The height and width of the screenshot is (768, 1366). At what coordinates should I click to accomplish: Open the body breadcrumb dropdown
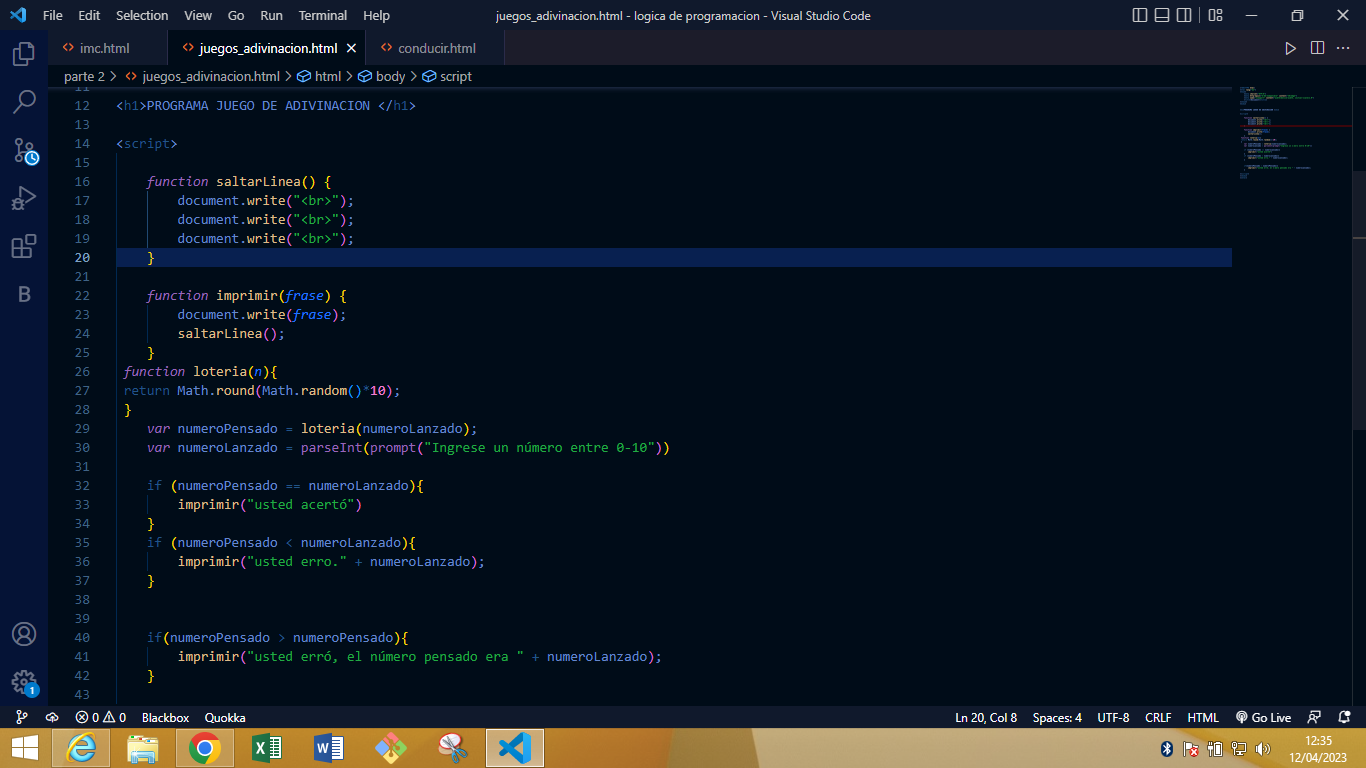382,76
